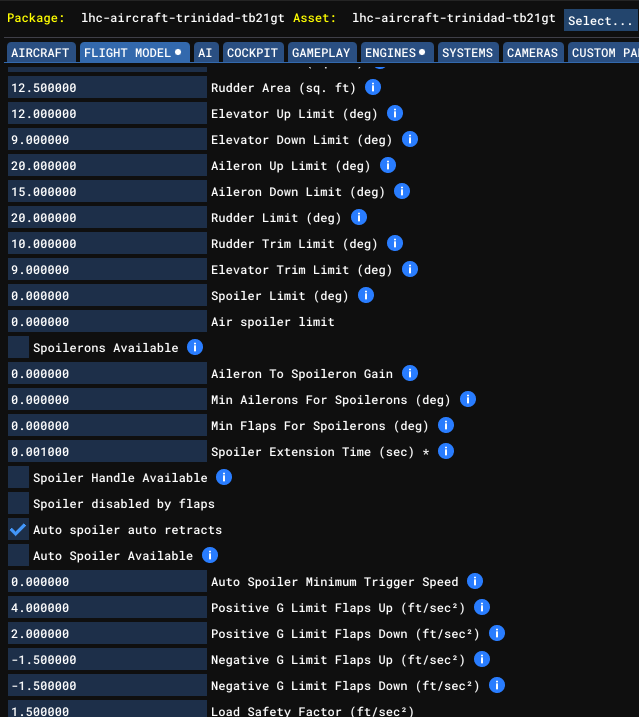639x717 pixels.
Task: Switch to the AIRCRAFT tab
Action: [x=40, y=53]
